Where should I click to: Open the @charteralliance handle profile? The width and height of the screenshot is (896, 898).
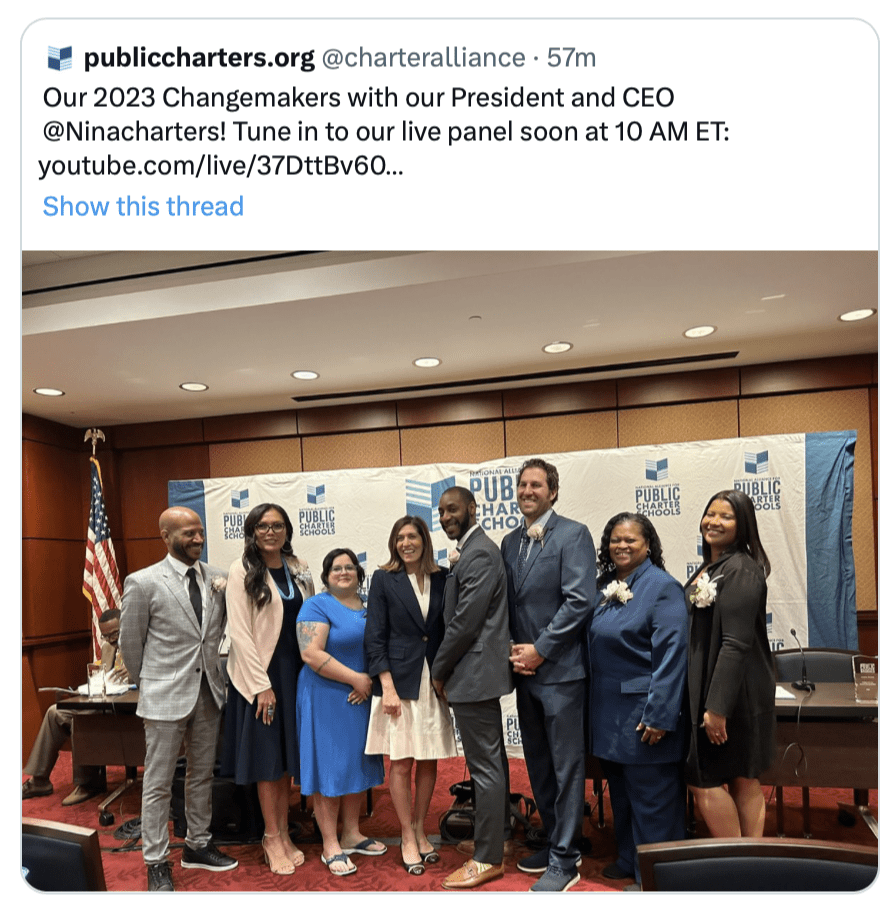(423, 58)
